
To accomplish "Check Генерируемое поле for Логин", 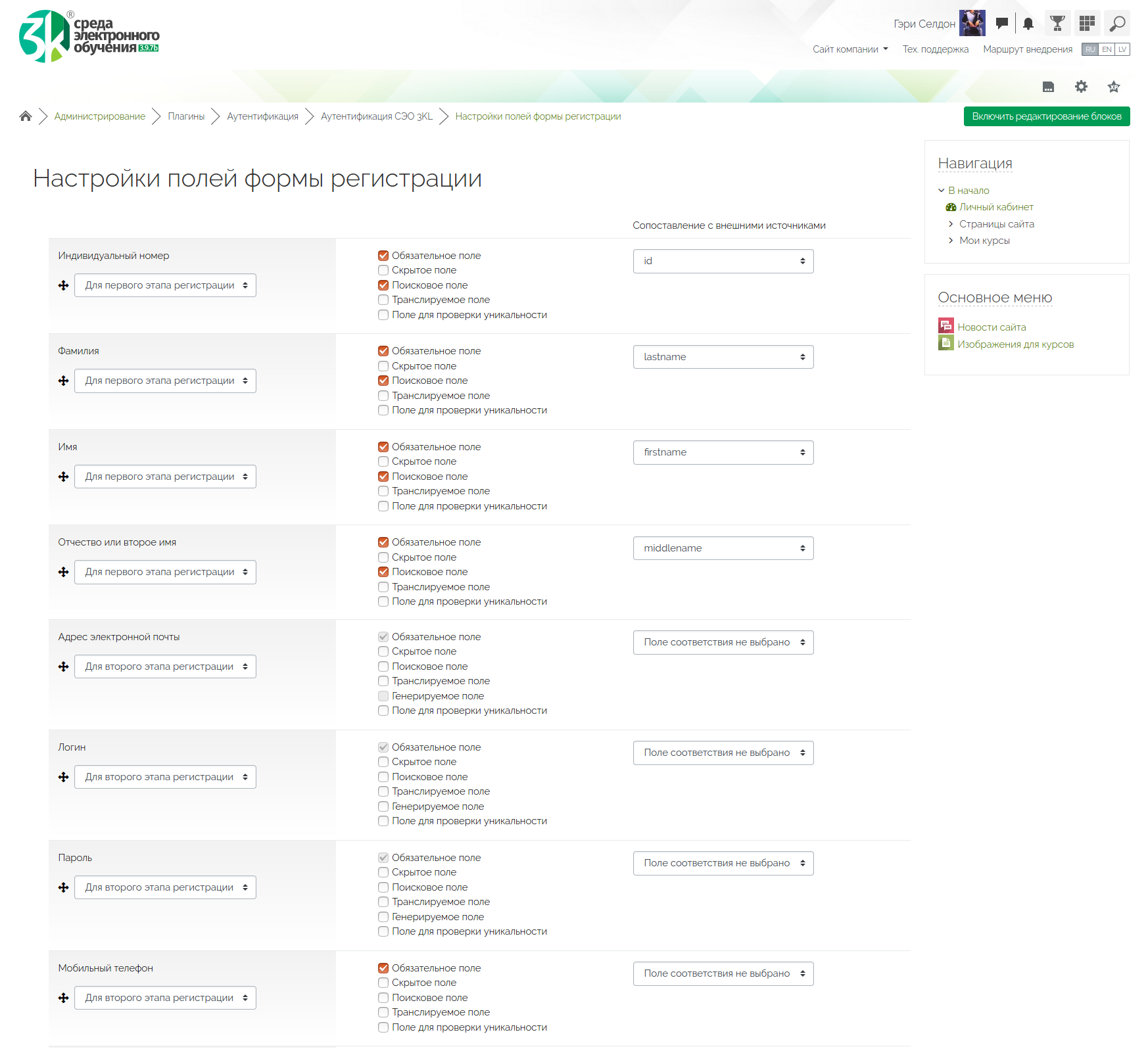I will [x=383, y=806].
